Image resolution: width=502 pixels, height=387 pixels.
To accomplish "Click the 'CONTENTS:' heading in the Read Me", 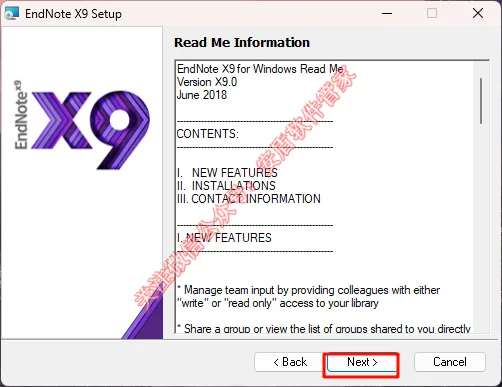I will [x=207, y=134].
